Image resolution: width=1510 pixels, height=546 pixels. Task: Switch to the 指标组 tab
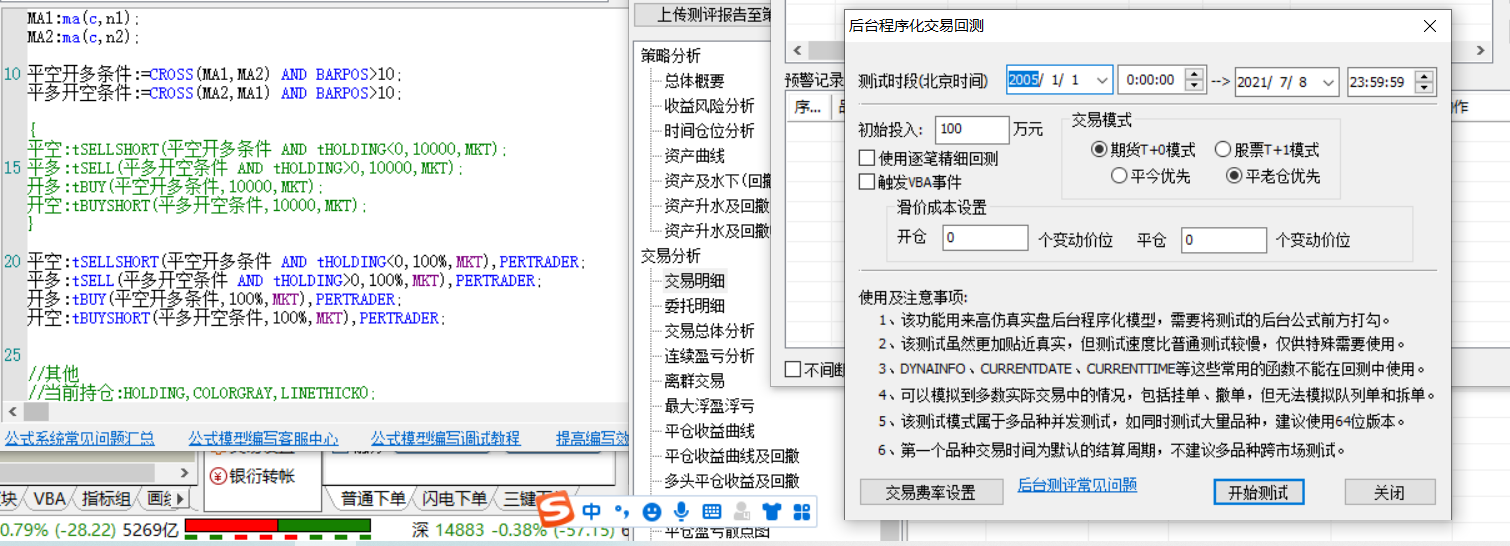point(106,499)
